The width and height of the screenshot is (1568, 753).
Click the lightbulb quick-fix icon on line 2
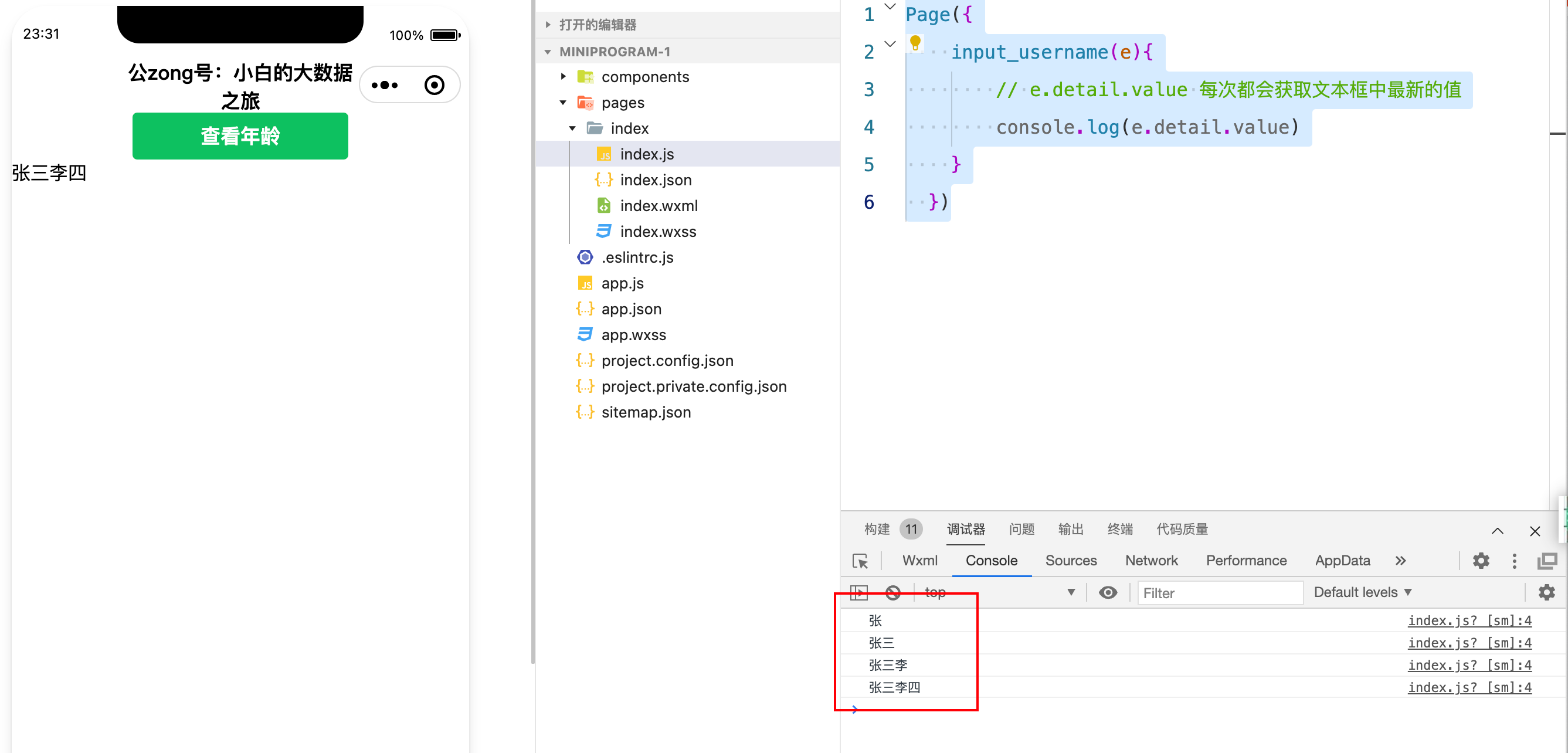click(915, 43)
